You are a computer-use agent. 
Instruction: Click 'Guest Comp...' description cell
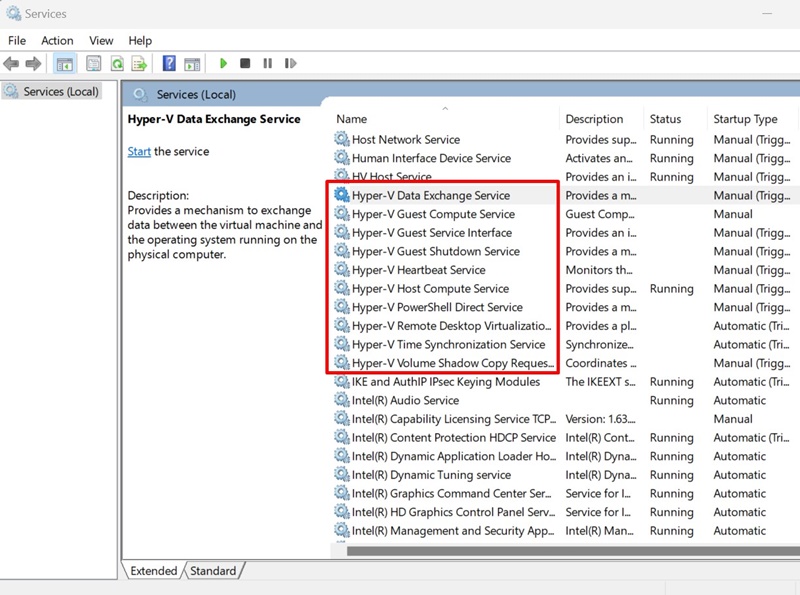(x=599, y=214)
